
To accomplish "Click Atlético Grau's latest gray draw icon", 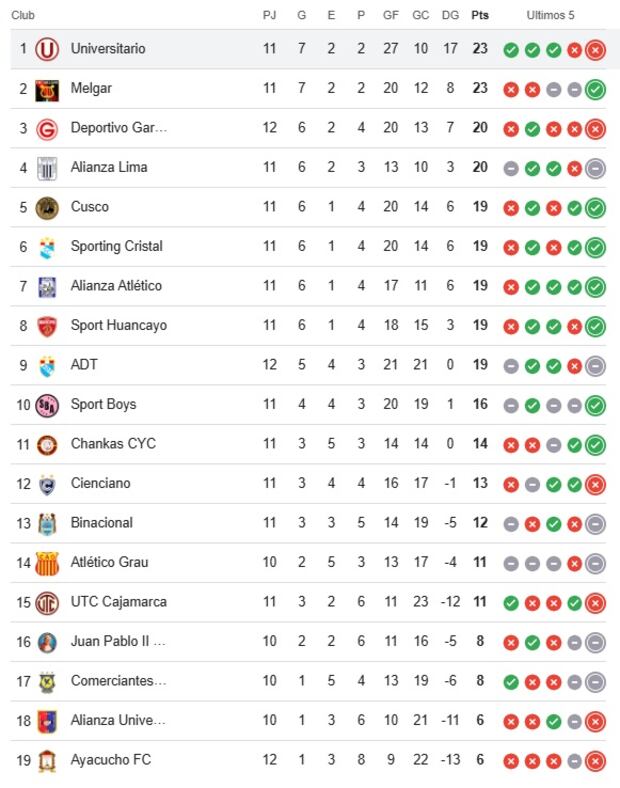I will click(x=596, y=563).
